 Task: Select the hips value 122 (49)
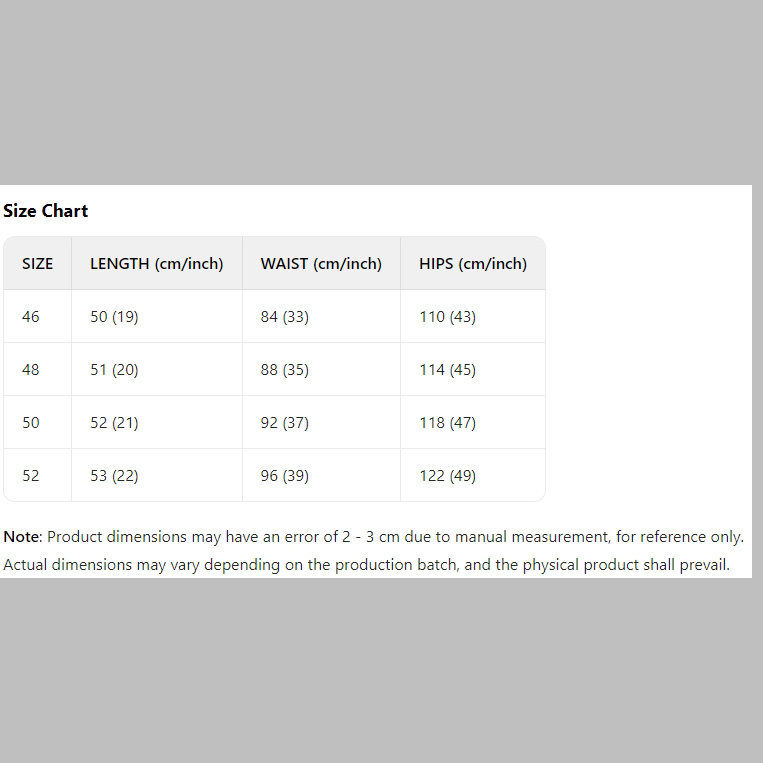click(448, 476)
